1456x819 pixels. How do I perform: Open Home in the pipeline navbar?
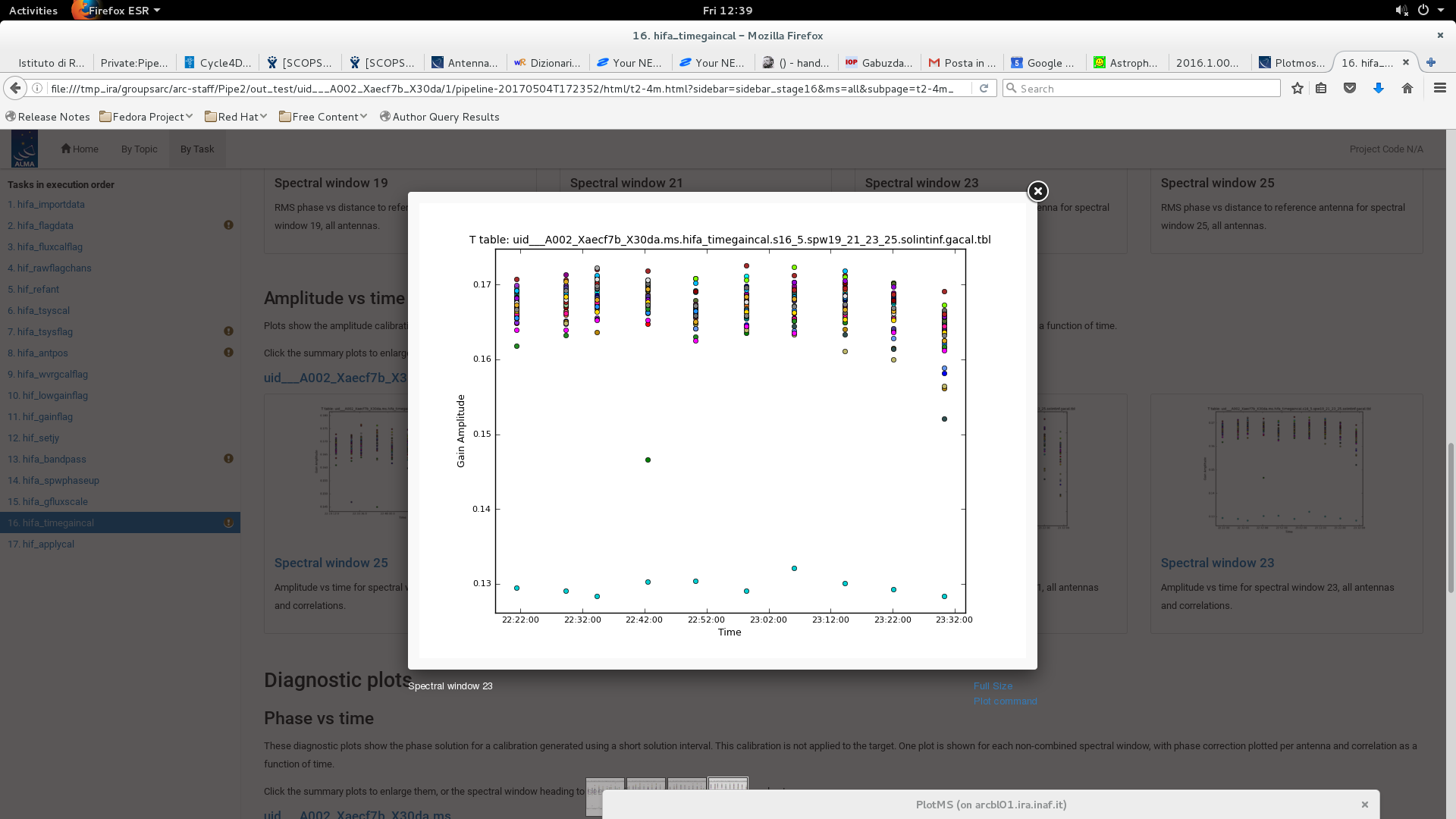(x=80, y=149)
